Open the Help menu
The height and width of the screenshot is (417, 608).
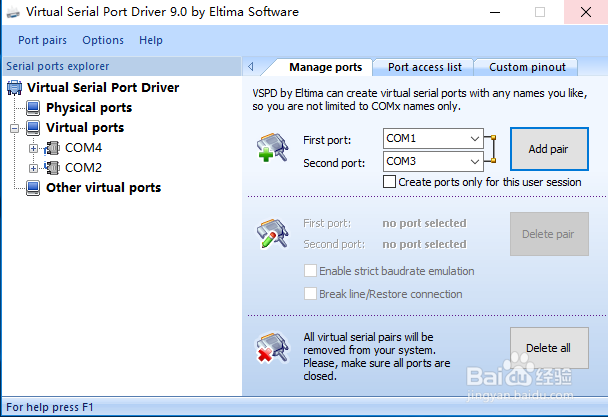(x=151, y=40)
